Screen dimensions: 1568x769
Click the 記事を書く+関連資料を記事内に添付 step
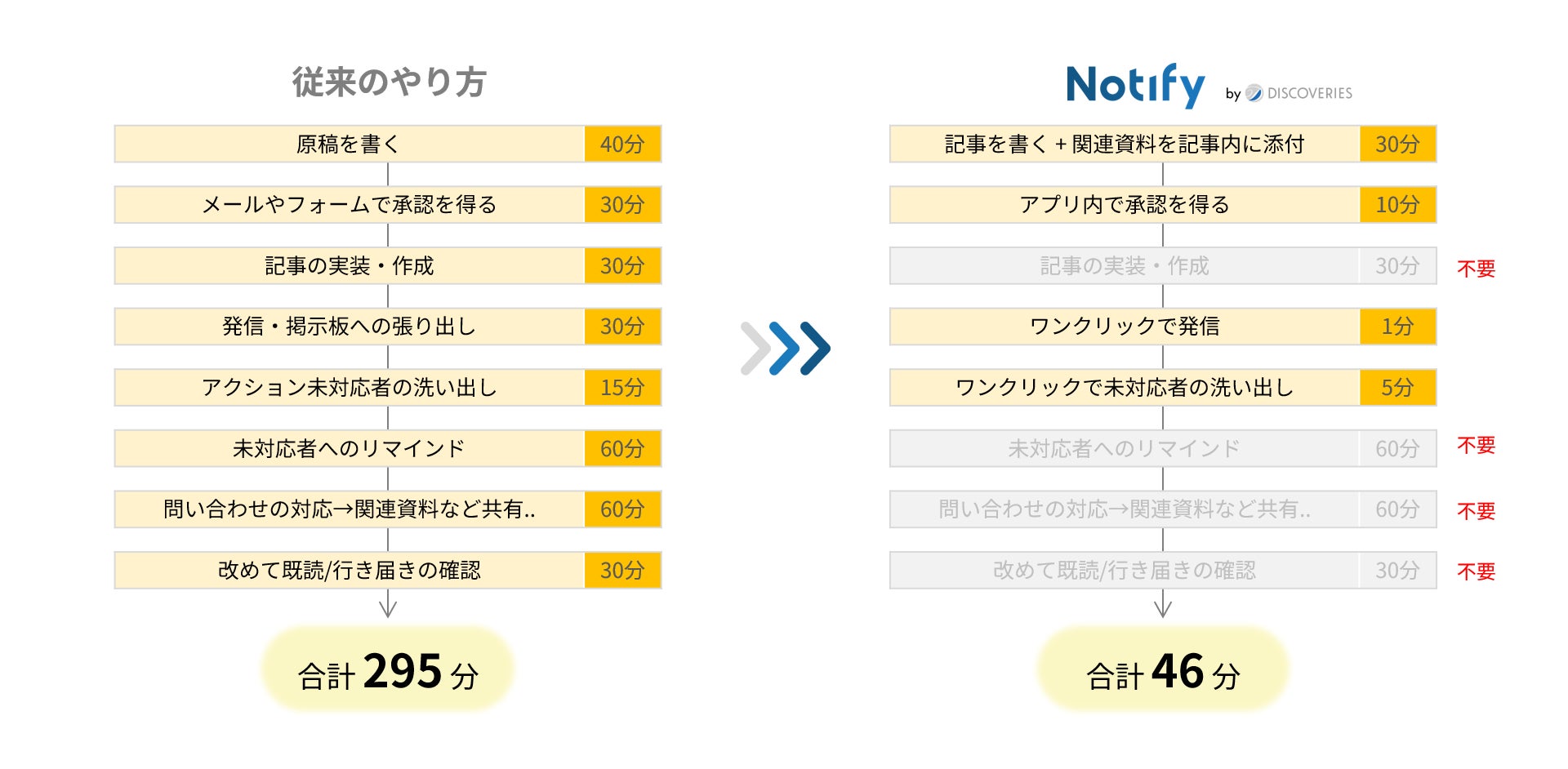[x=1125, y=144]
